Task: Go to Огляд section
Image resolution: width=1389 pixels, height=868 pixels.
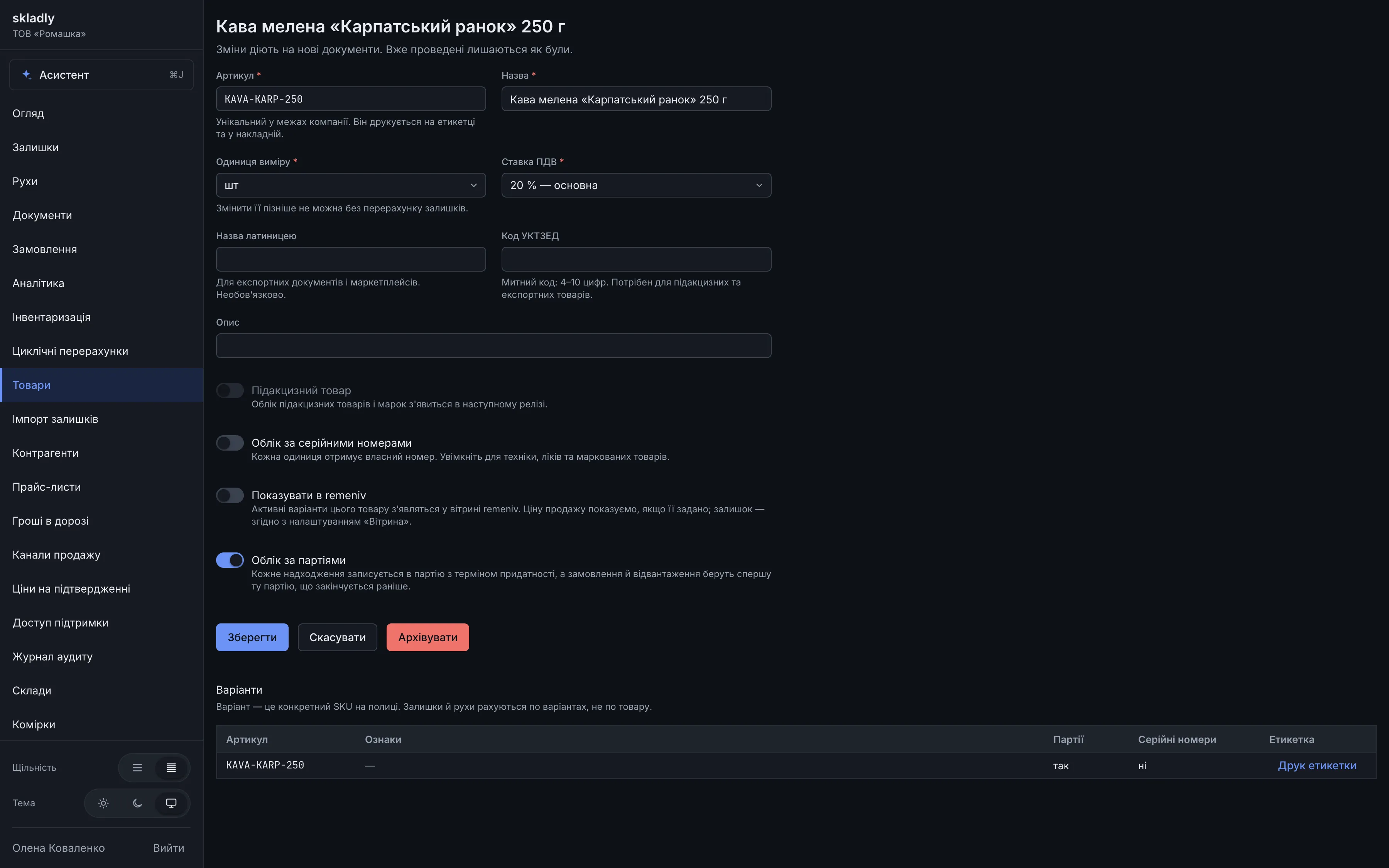Action: point(101,114)
